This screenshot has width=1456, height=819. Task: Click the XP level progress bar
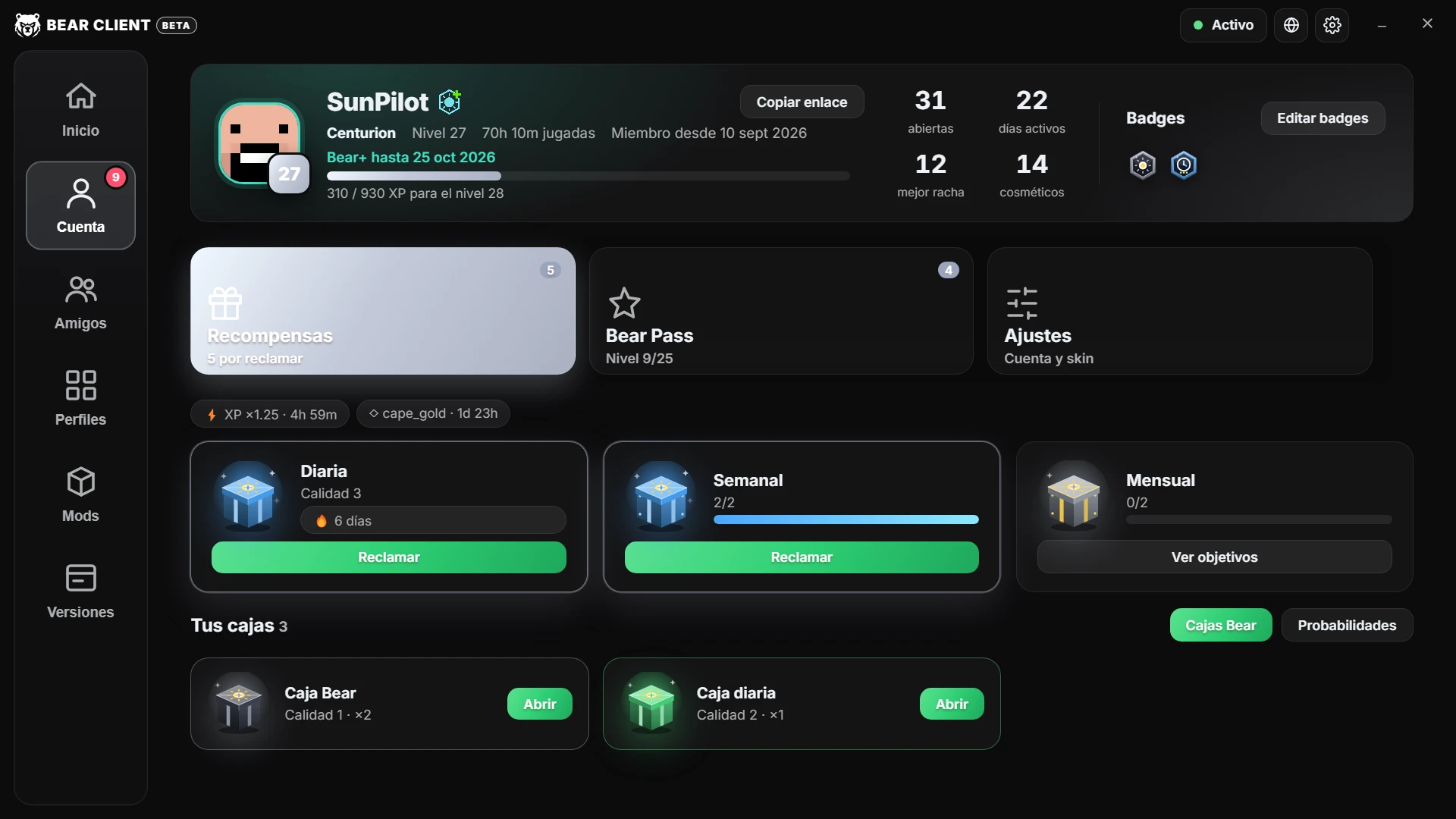point(588,176)
